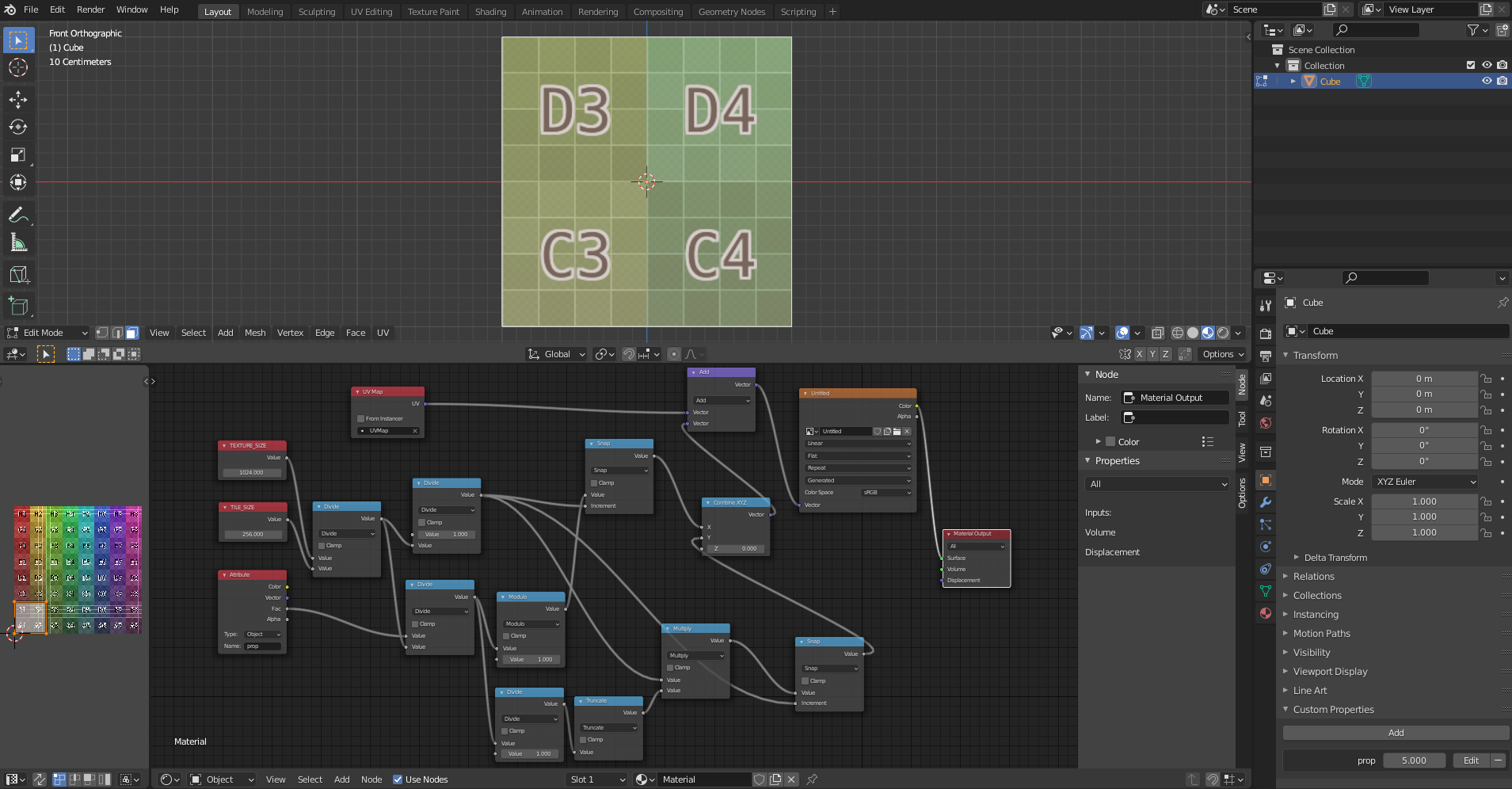This screenshot has width=1512, height=789.
Task: Click the Add custom property button
Action: (x=1396, y=733)
